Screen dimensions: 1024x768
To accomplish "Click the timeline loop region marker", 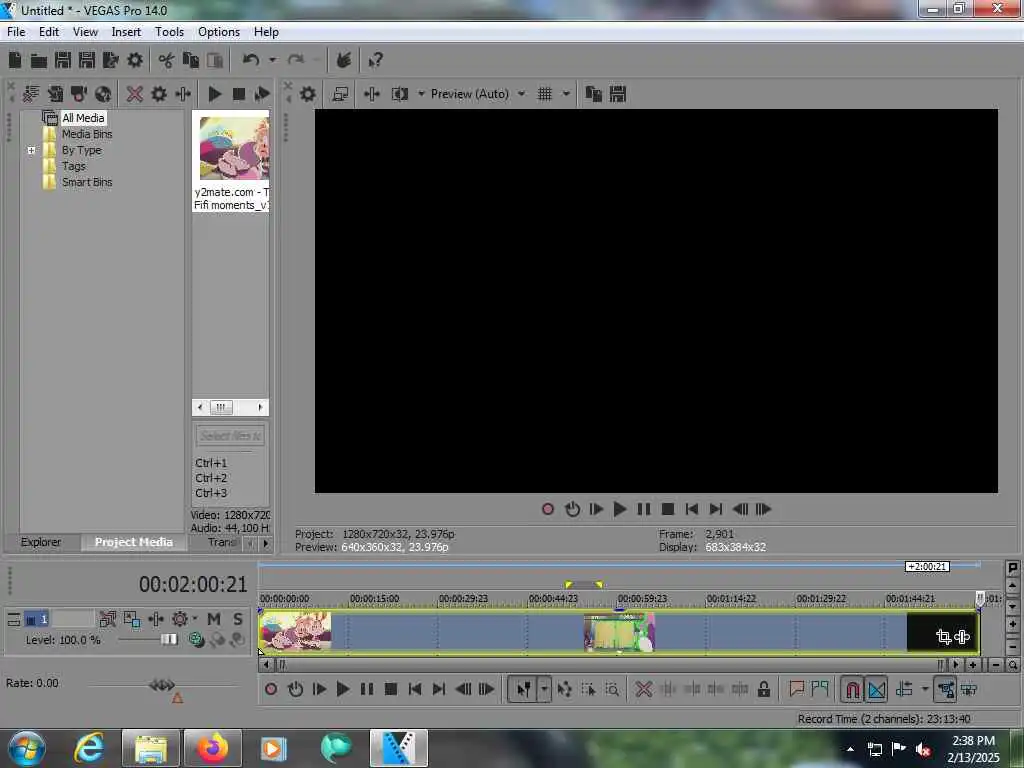I will [584, 584].
